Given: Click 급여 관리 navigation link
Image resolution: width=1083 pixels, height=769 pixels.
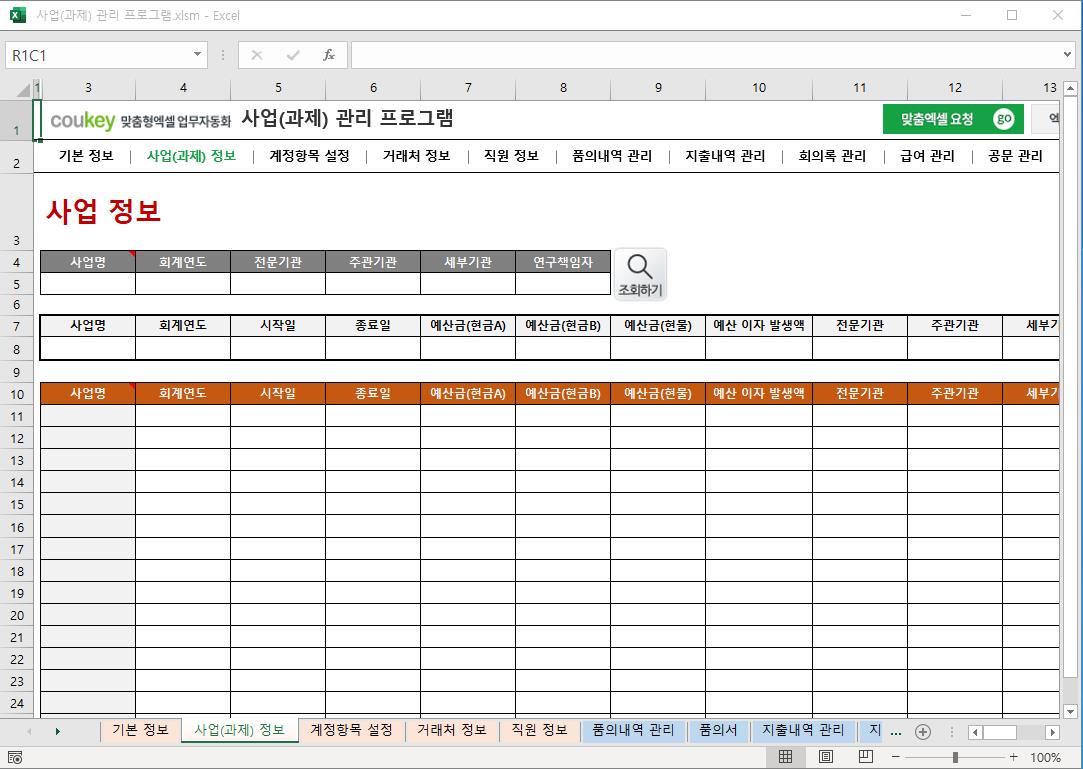Looking at the screenshot, I should coord(928,156).
